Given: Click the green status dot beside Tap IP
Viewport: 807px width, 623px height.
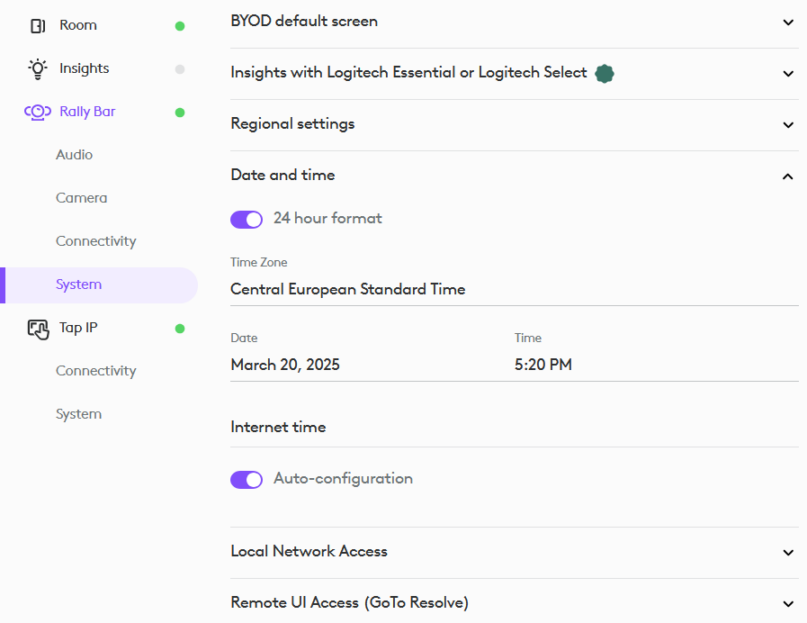Looking at the screenshot, I should point(180,327).
